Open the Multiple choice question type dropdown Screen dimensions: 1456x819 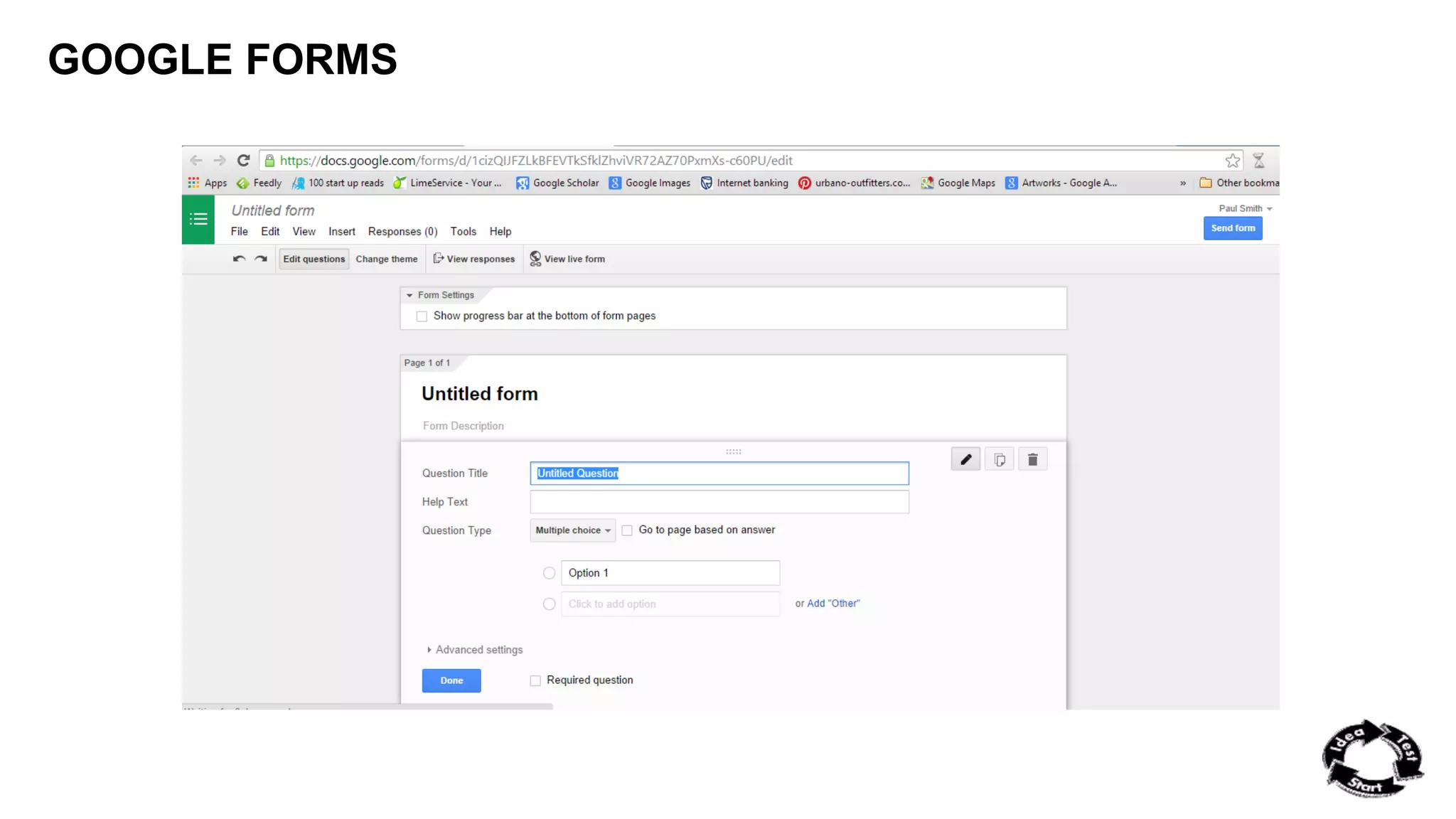[573, 530]
